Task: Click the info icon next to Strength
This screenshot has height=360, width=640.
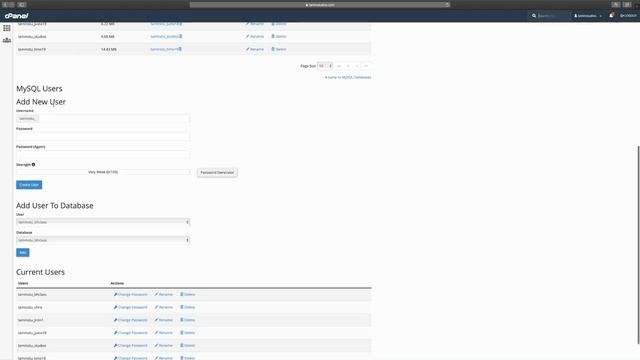Action: tap(33, 164)
